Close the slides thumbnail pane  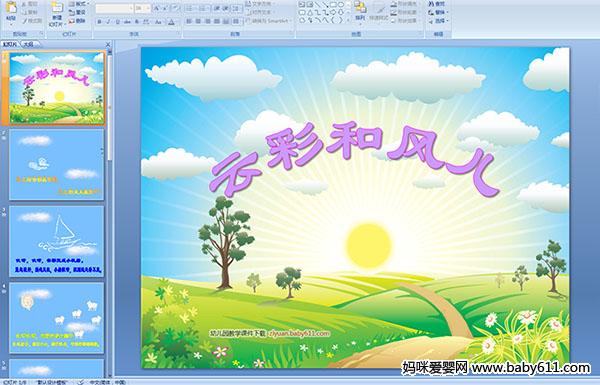[x=108, y=45]
